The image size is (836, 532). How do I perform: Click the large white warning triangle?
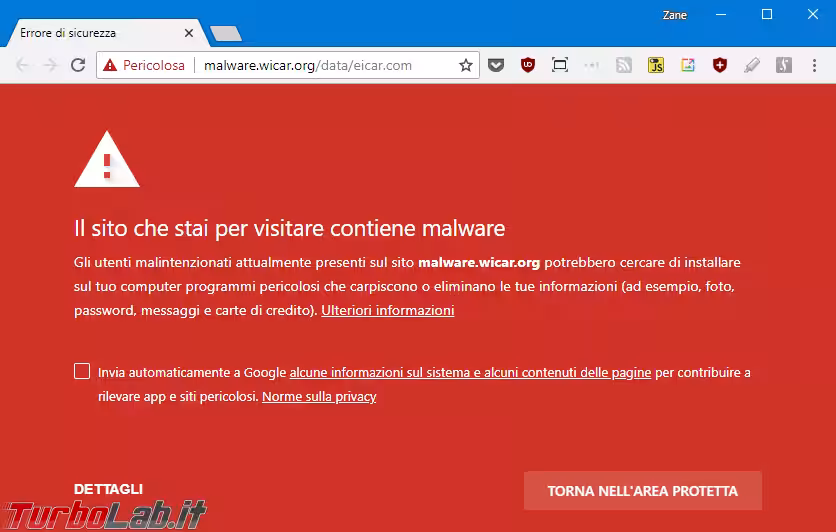(x=107, y=159)
